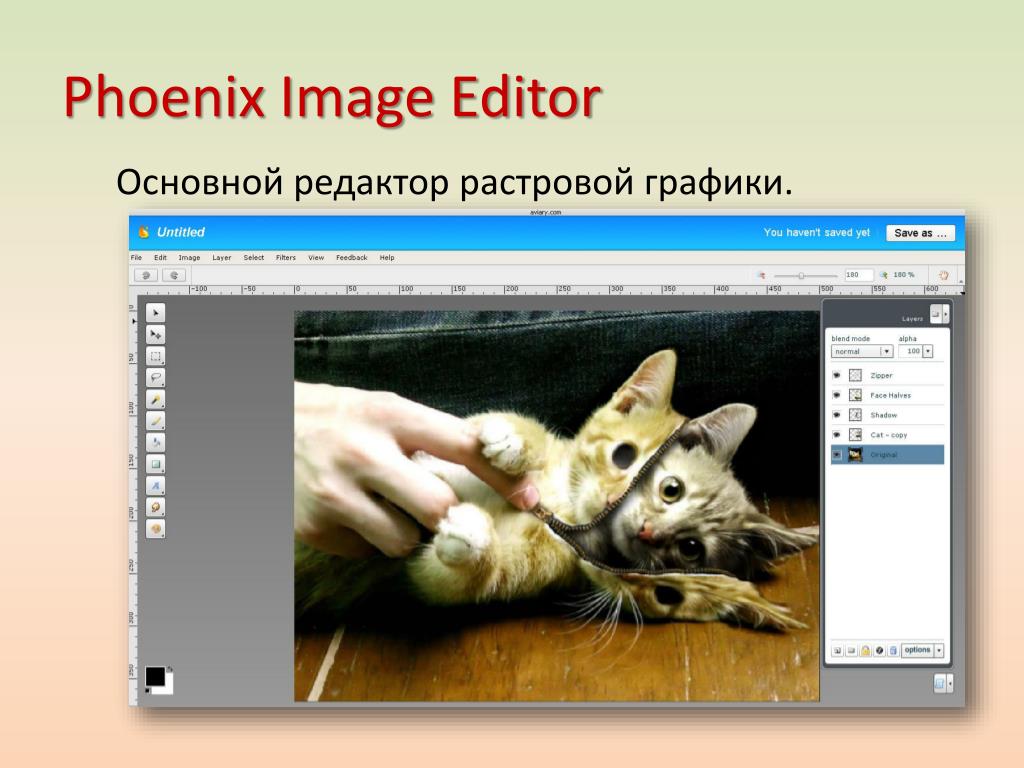1024x768 pixels.
Task: Click the black foreground color swatch
Action: 155,677
